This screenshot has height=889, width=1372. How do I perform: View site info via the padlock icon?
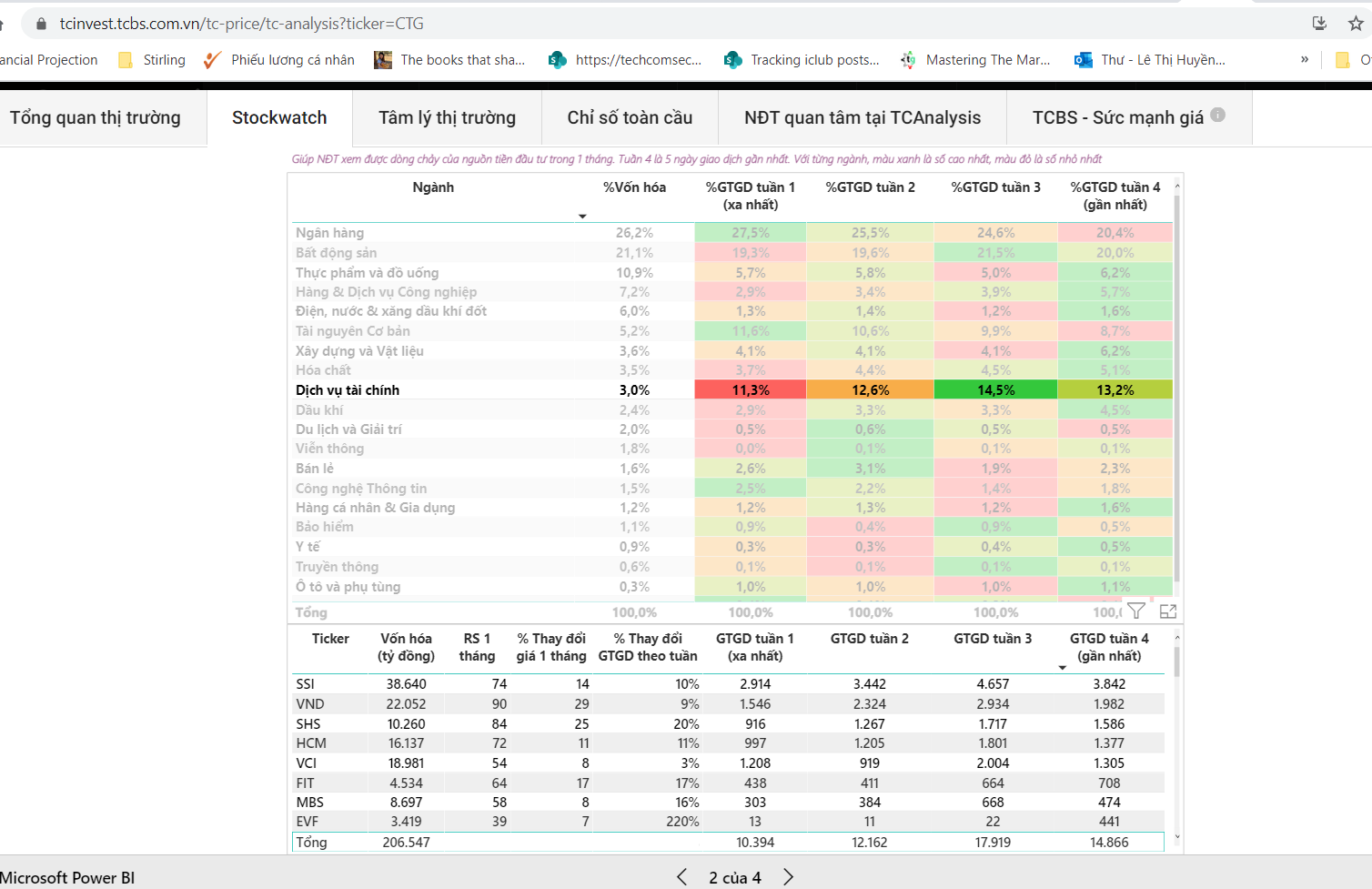41,24
